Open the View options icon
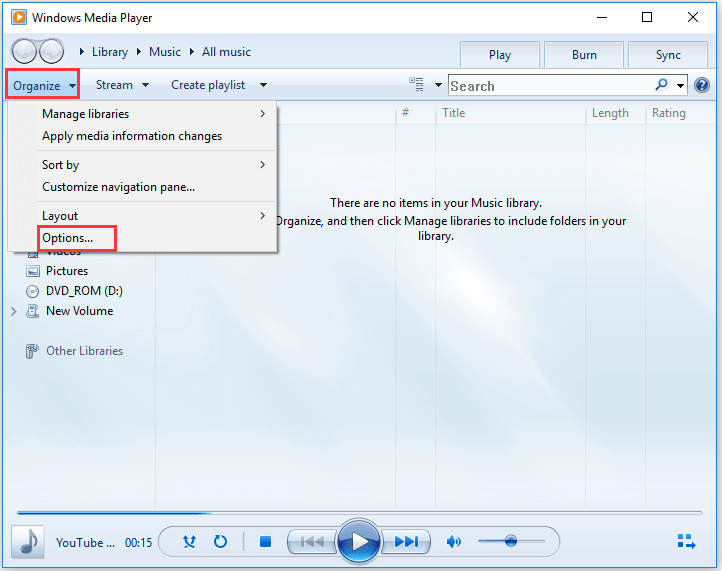Screen dimensions: 722x571 (417, 85)
